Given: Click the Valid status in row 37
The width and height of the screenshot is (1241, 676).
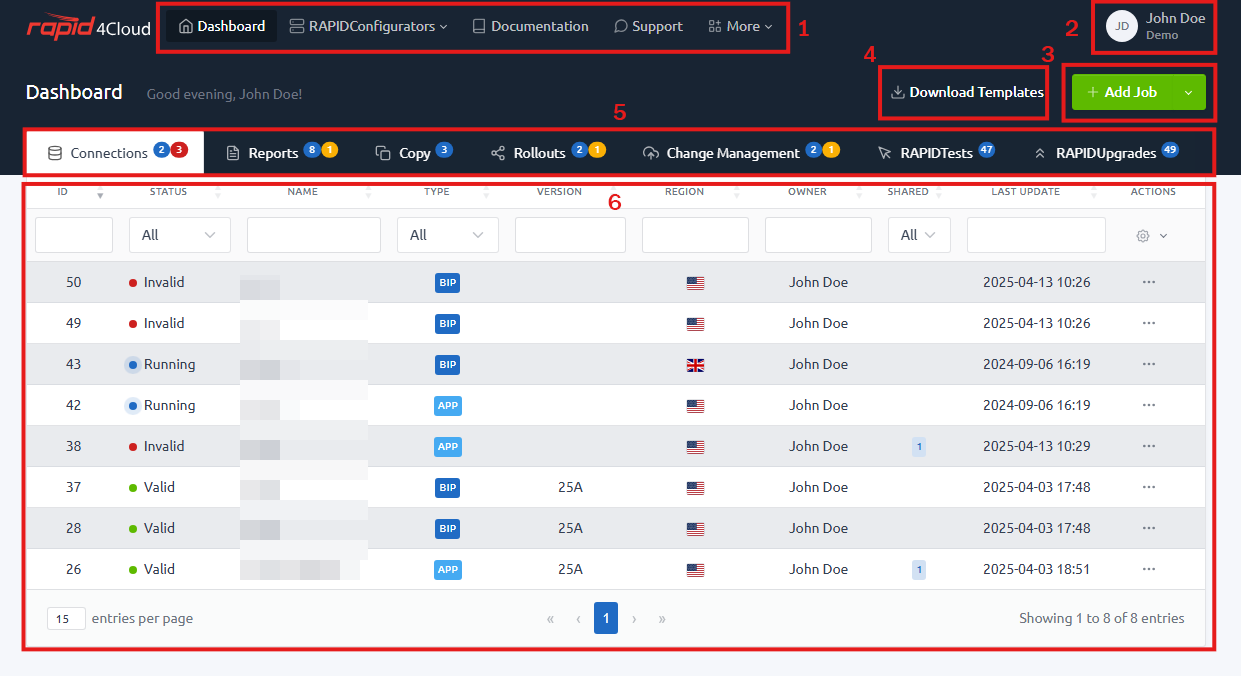Looking at the screenshot, I should [152, 487].
